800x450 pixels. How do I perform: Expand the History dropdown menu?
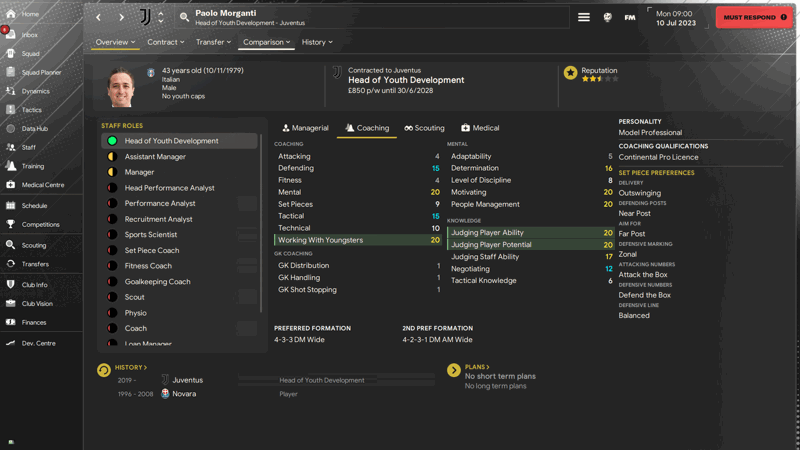click(317, 42)
